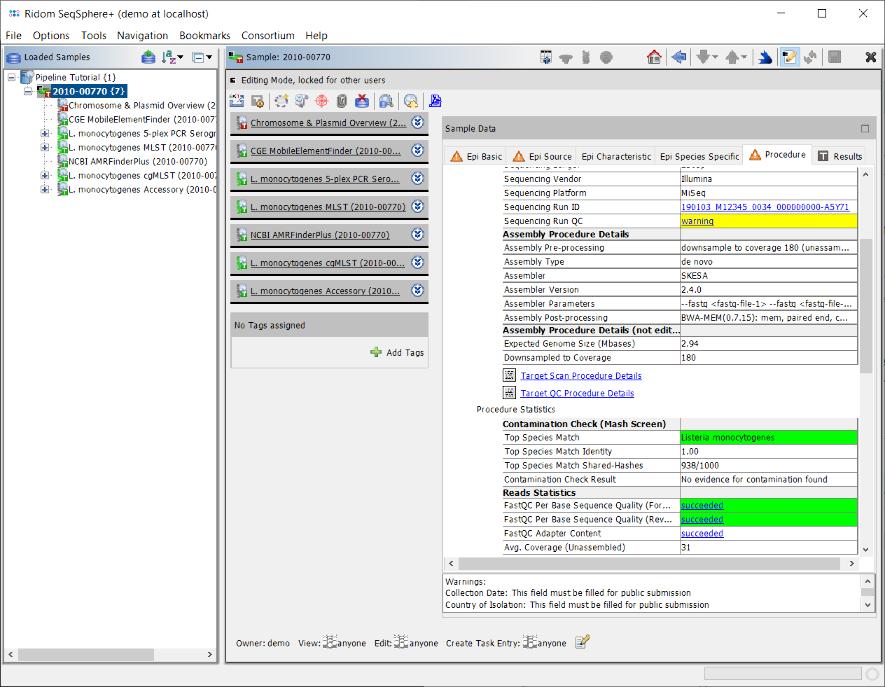Collapse the Pipeline Tutorial tree node

[11, 77]
